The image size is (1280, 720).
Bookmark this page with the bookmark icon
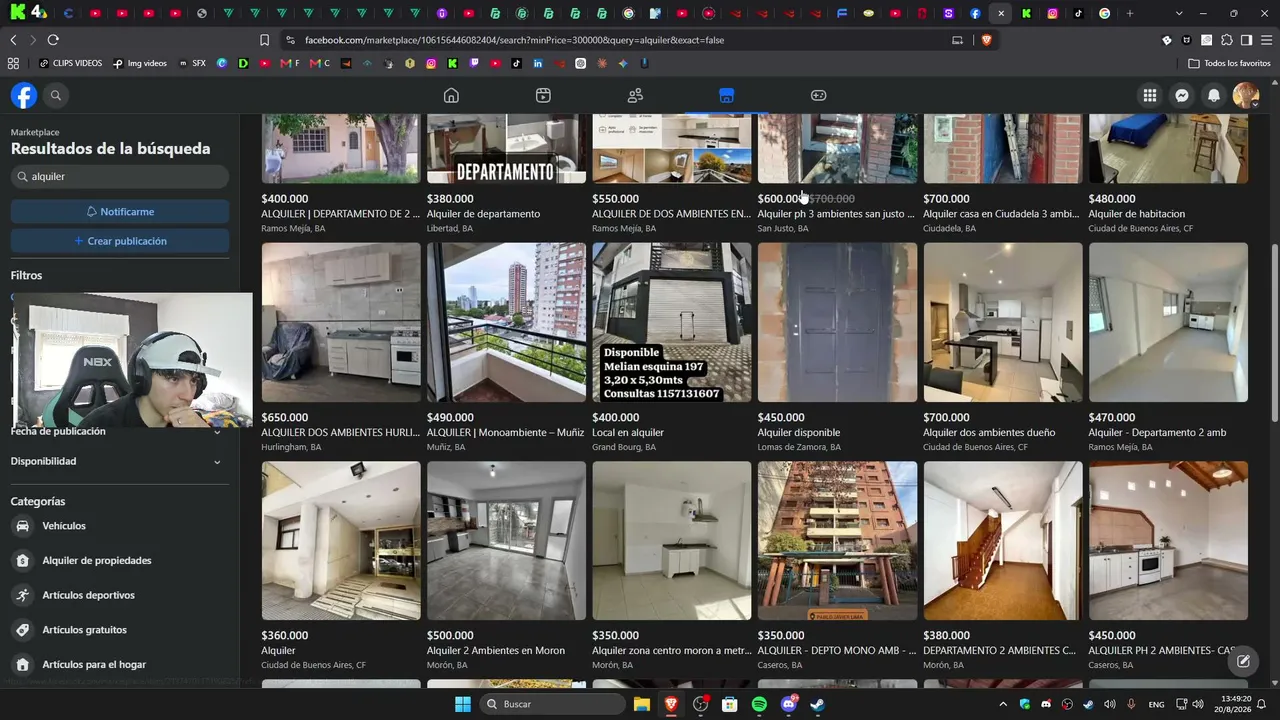point(264,40)
